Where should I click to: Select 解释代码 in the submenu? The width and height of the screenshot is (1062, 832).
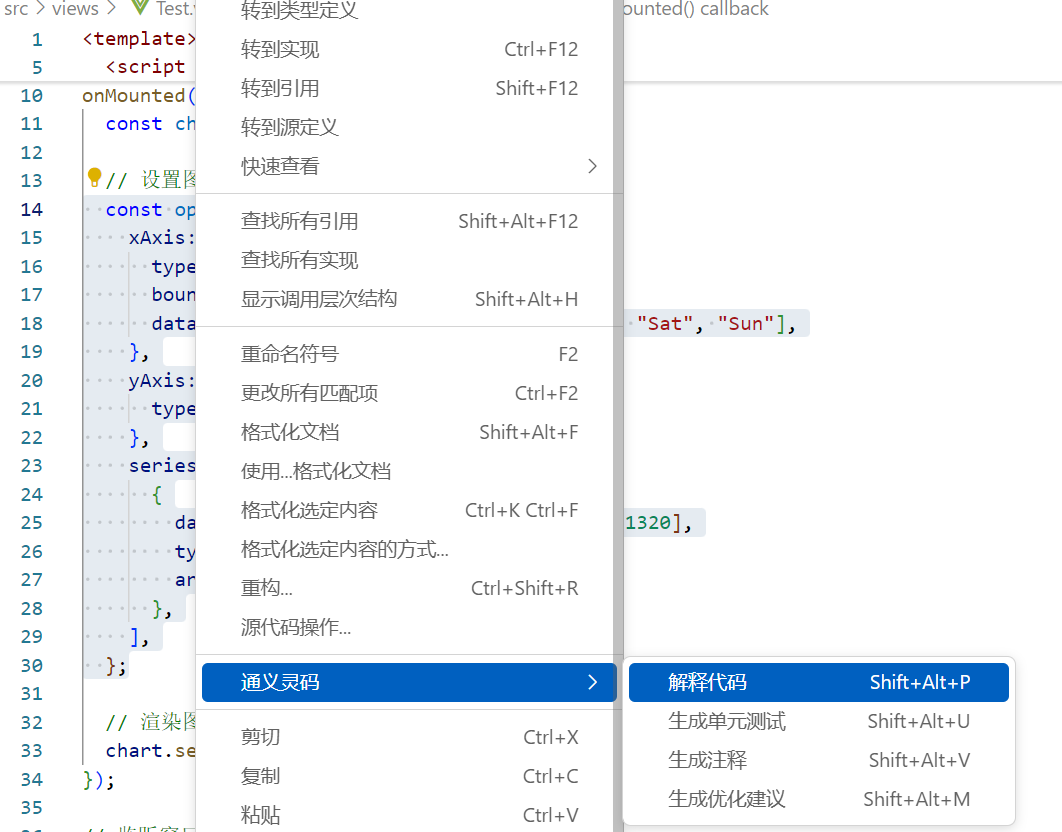coord(819,682)
